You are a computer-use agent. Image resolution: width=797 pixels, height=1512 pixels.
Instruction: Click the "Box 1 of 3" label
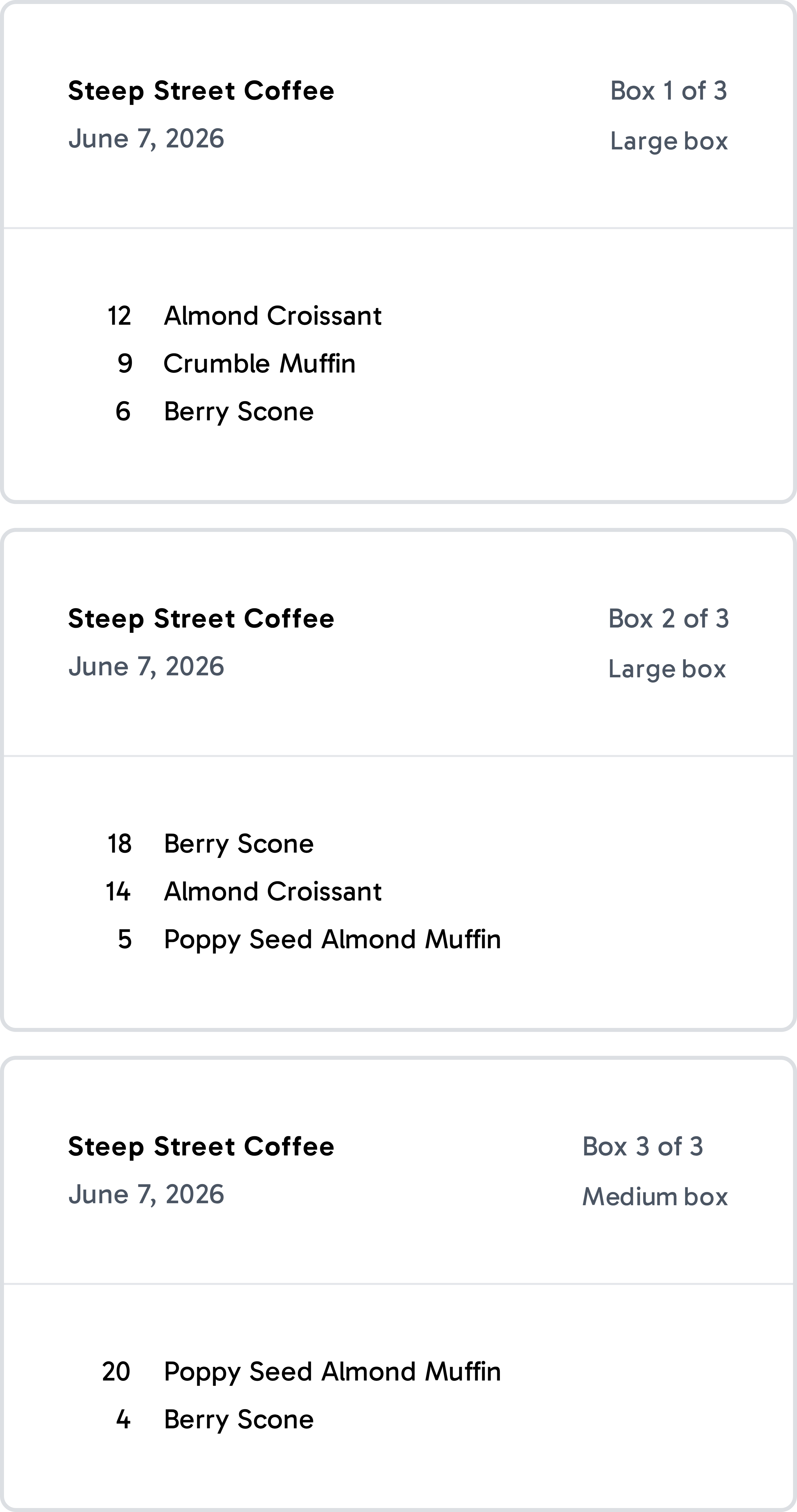click(668, 91)
